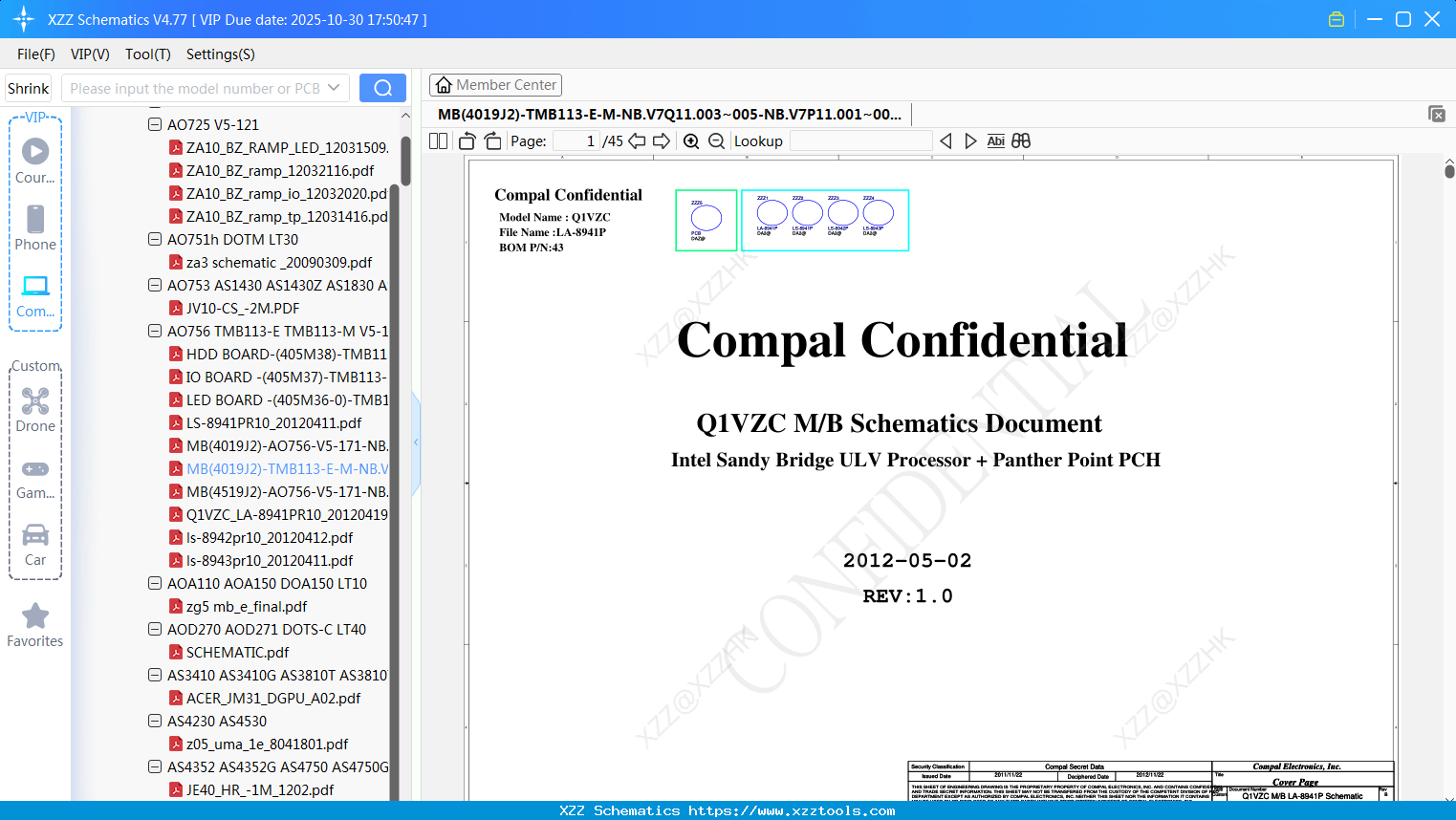Open the model number dropdown arrow
This screenshot has height=820, width=1456.
[334, 88]
